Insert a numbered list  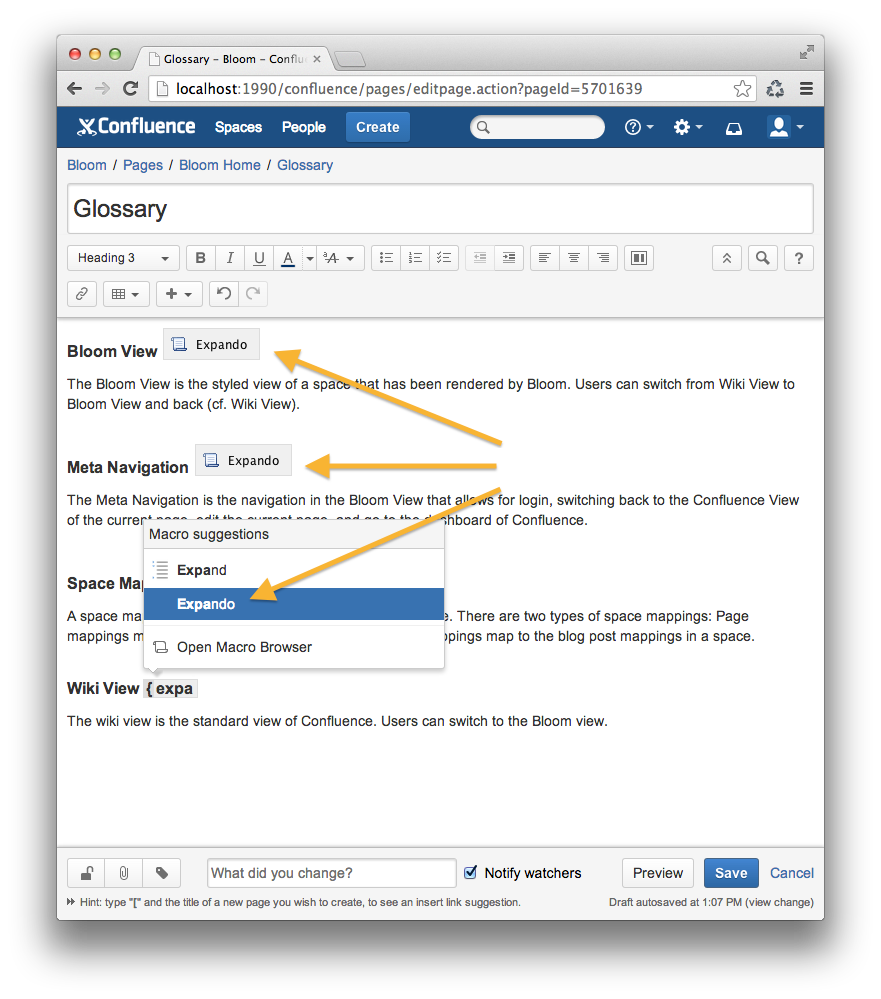pos(416,258)
